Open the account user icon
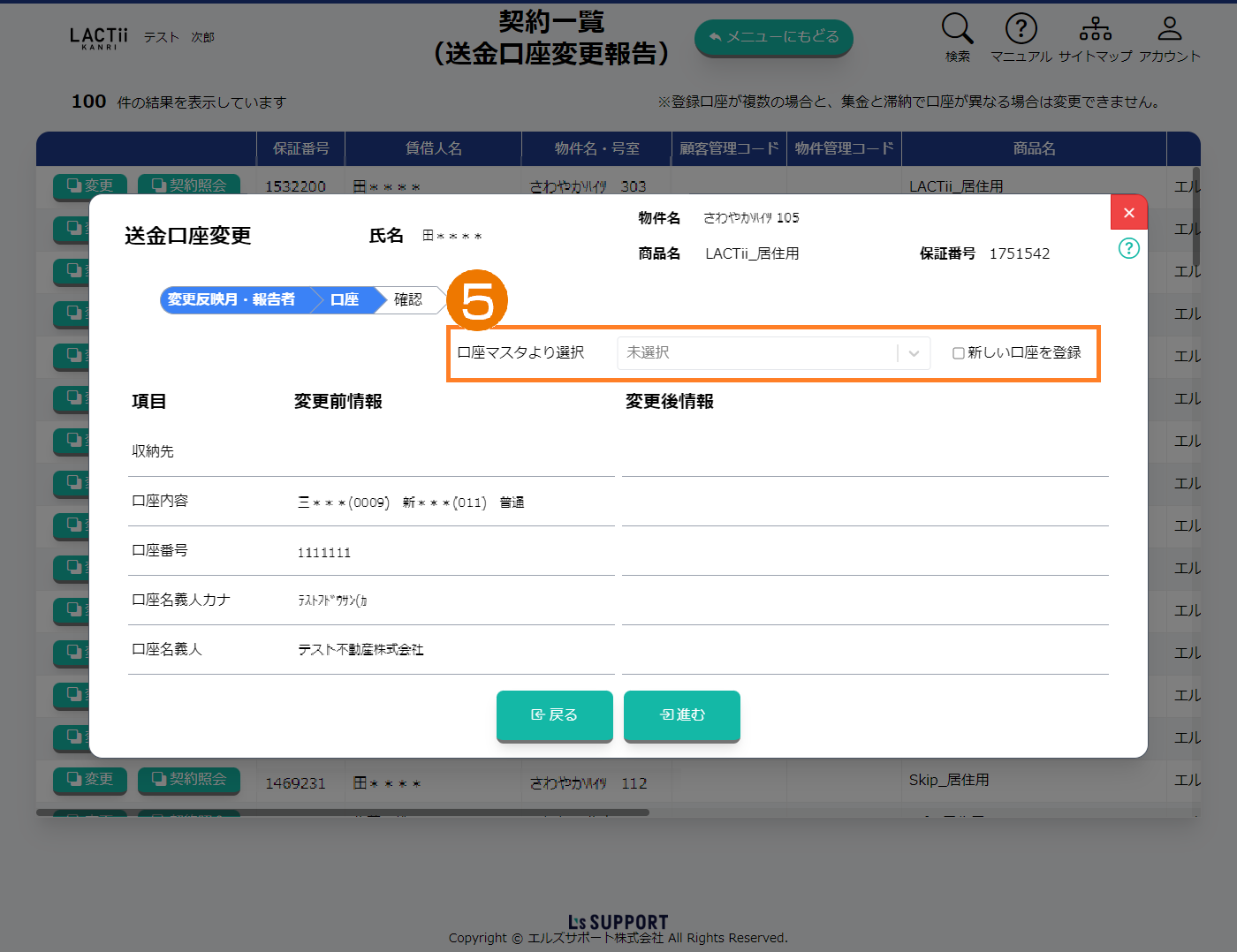The height and width of the screenshot is (952, 1237). click(x=1169, y=29)
